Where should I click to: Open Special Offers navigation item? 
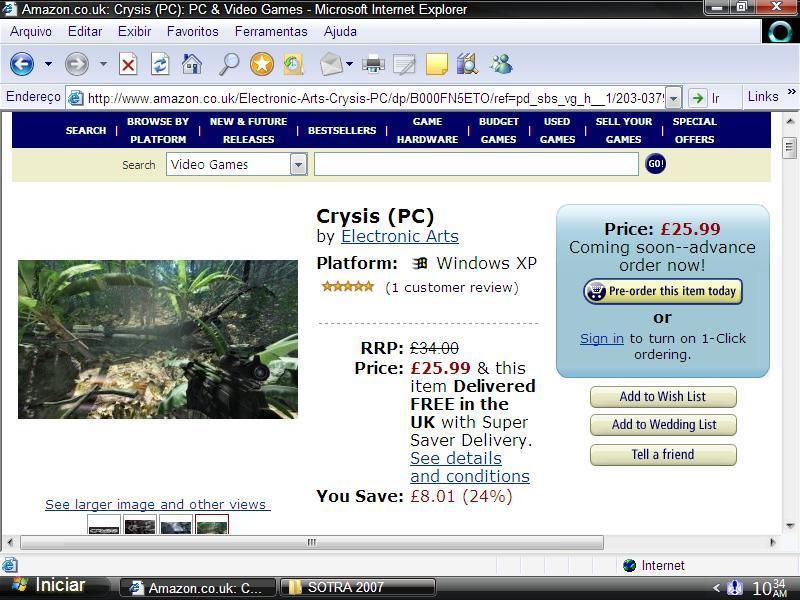tap(694, 130)
